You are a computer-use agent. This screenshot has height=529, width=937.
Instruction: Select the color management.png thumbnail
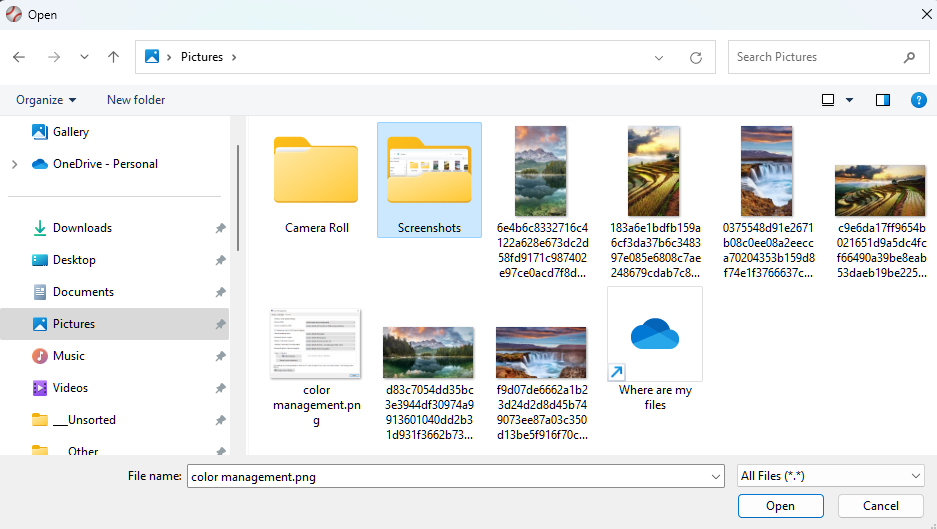316,345
